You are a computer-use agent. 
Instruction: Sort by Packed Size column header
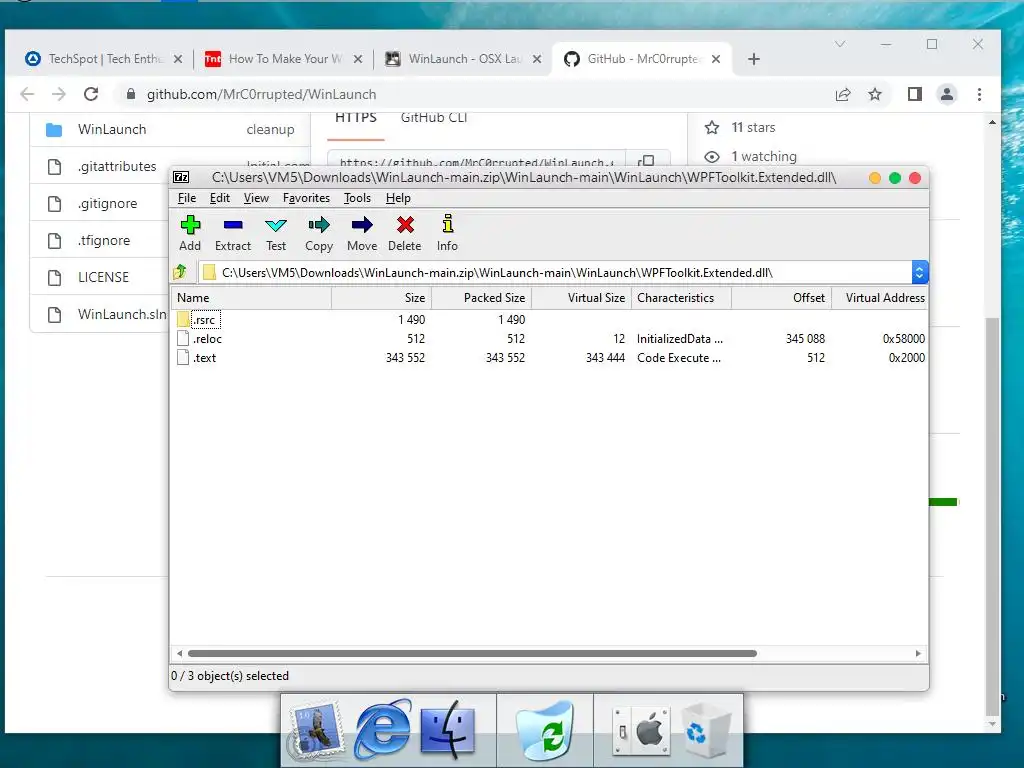coord(481,298)
